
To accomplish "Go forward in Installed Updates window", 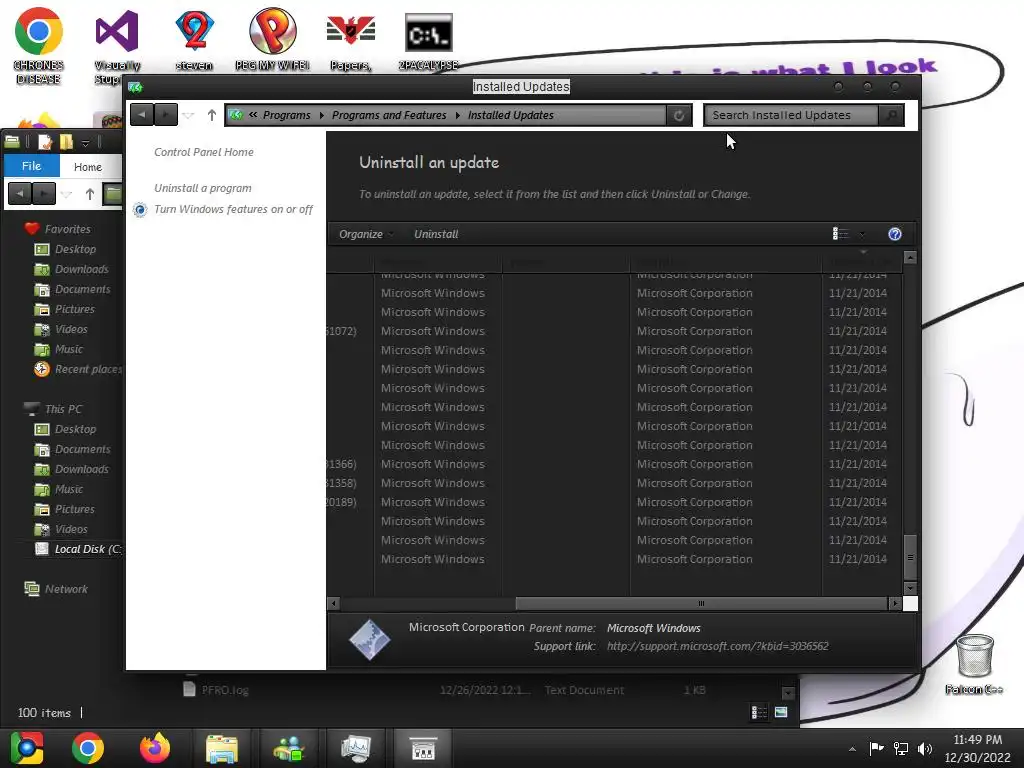I will pyautogui.click(x=166, y=115).
